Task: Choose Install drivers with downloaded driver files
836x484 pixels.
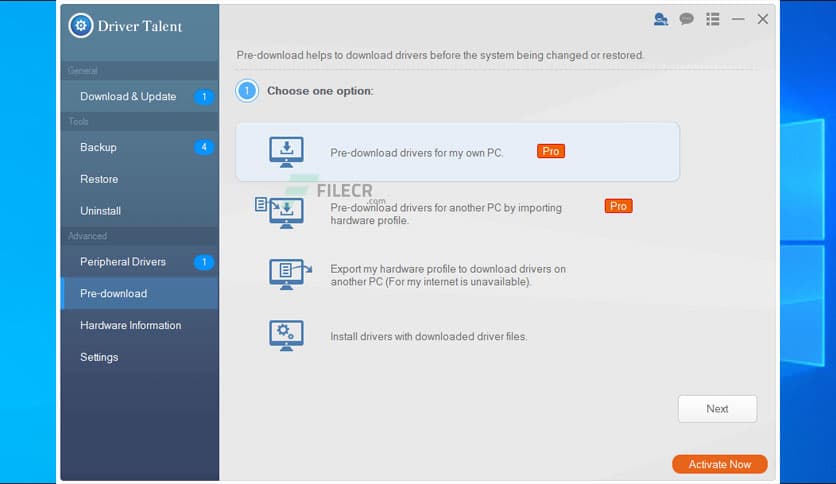Action: coord(428,336)
